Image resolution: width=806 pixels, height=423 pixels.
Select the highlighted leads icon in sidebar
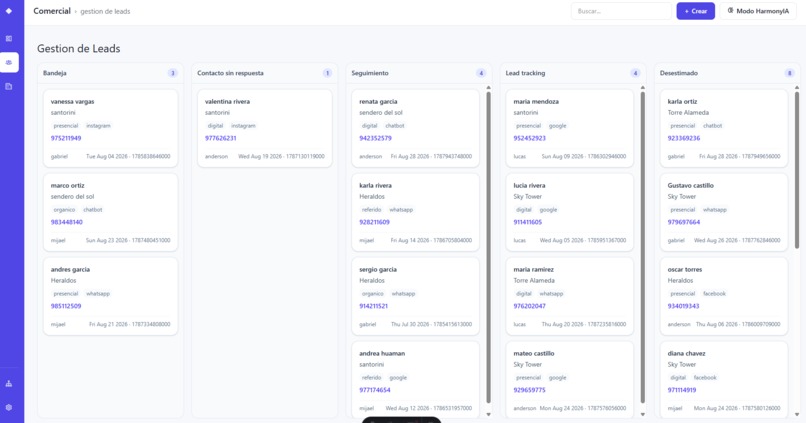click(x=9, y=62)
